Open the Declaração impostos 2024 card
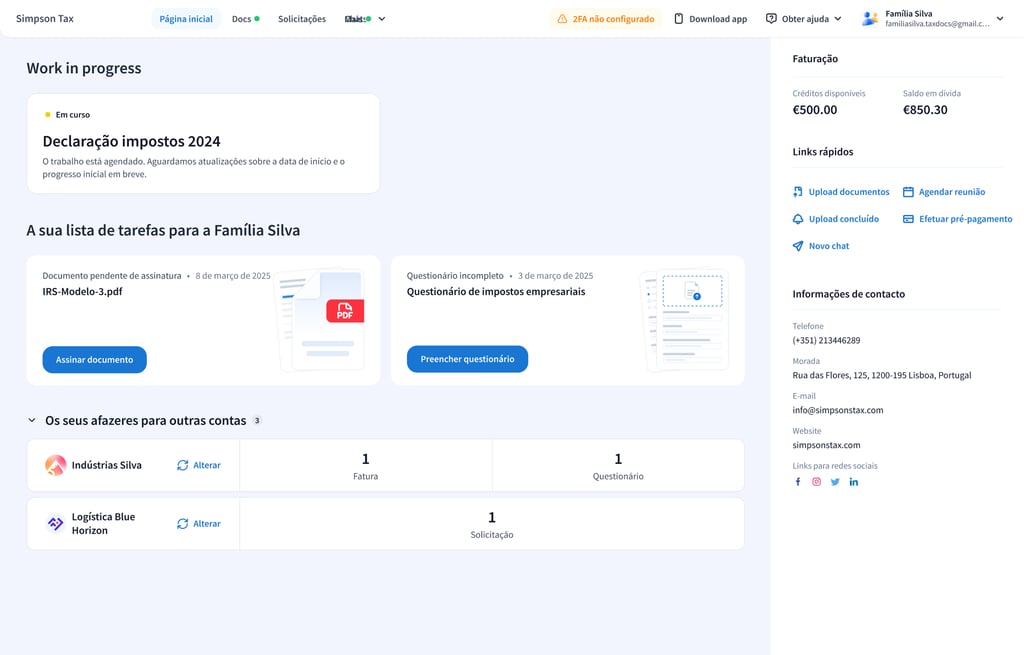 pos(203,143)
